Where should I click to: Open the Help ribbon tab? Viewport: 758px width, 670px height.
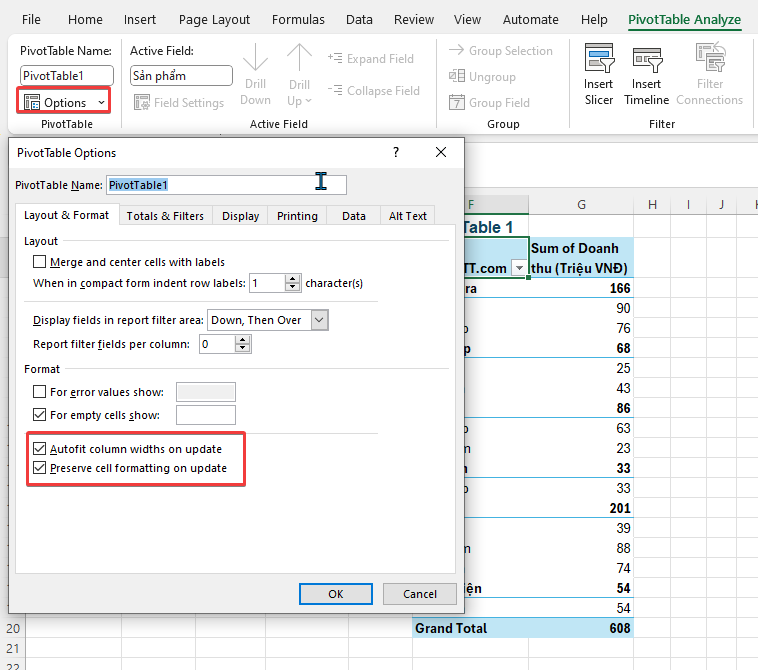(x=594, y=20)
